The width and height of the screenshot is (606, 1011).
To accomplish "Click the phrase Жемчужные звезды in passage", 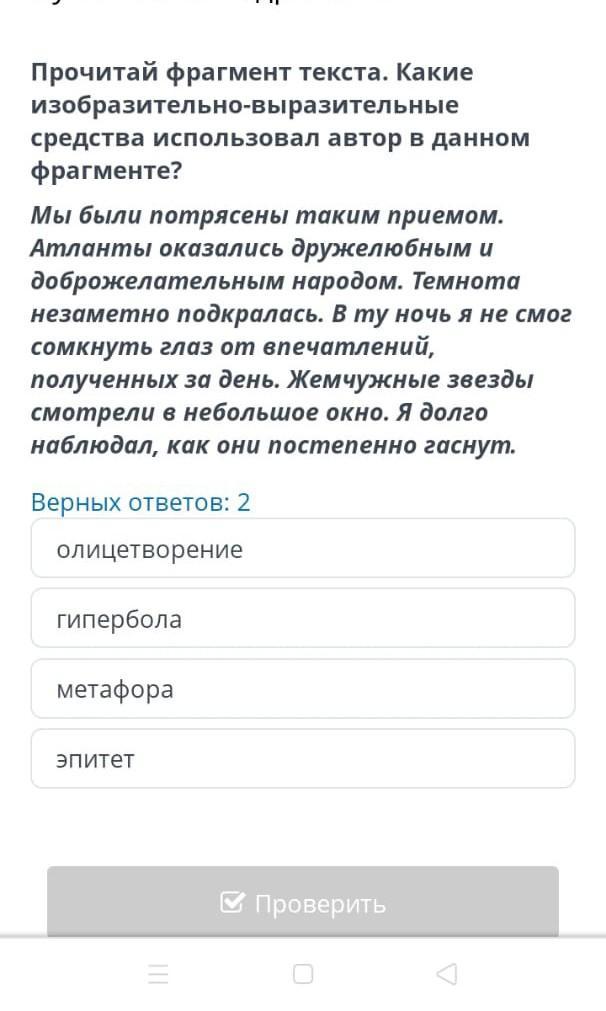I will pyautogui.click(x=411, y=379).
